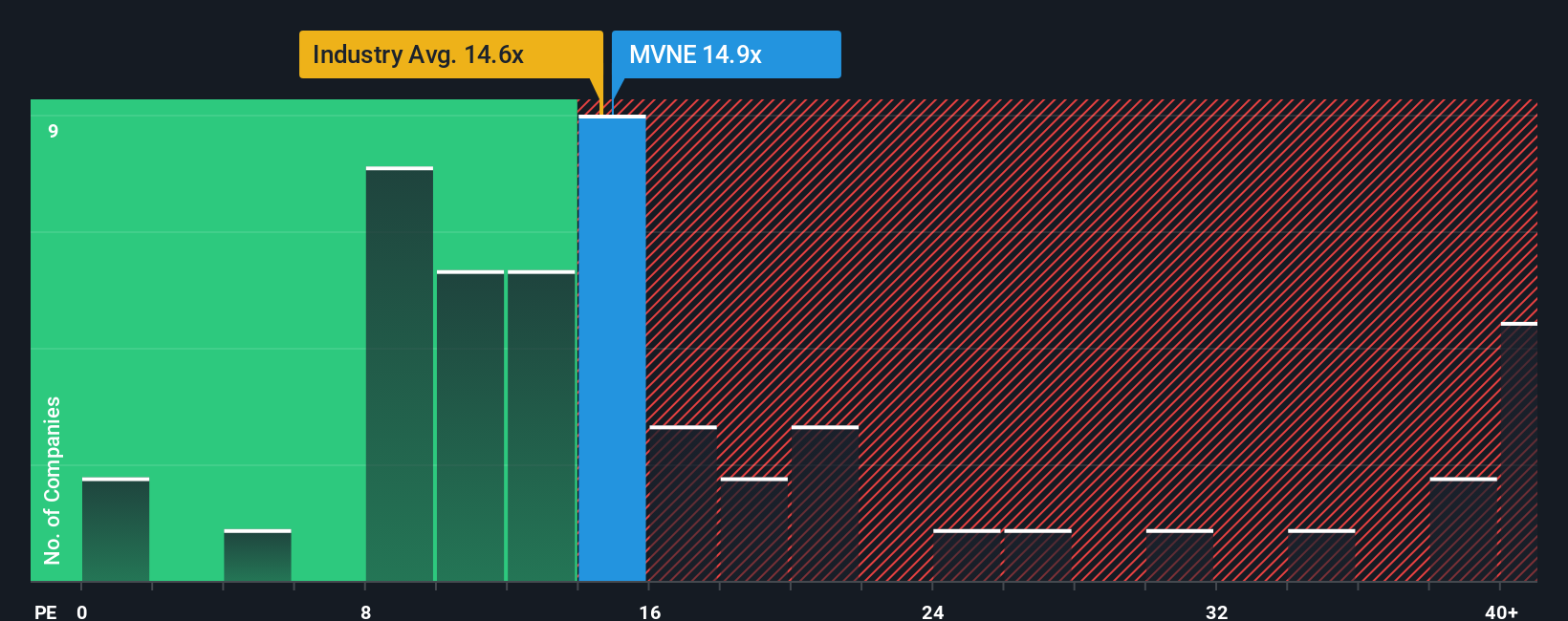Click the MVNE 14.9x label
Screen dimensions: 1568x621
point(726,54)
